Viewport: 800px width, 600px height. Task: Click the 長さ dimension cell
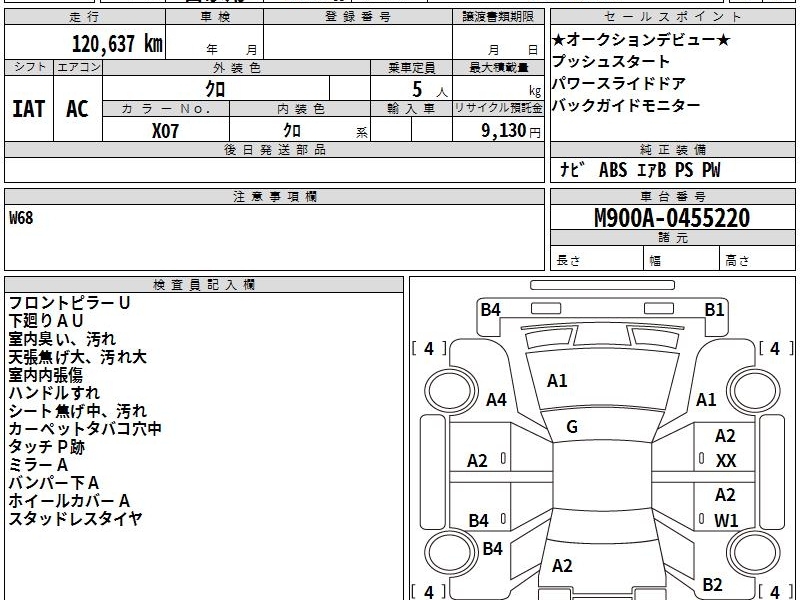(597, 260)
